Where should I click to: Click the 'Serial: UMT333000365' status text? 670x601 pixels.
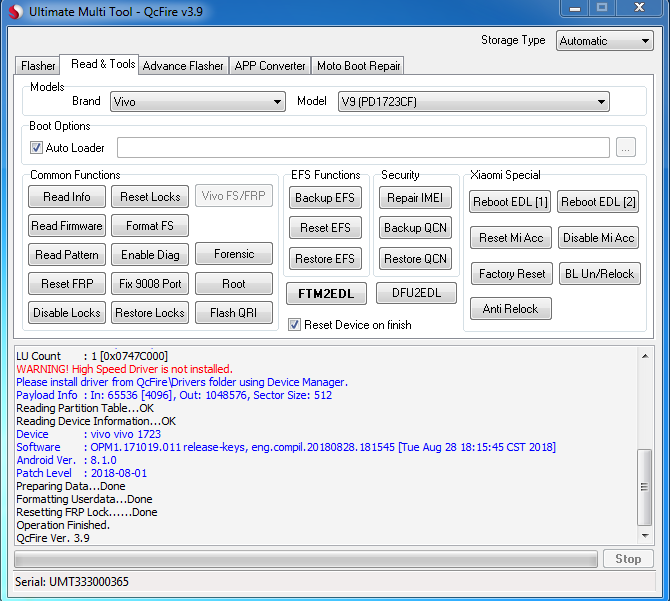(72, 582)
